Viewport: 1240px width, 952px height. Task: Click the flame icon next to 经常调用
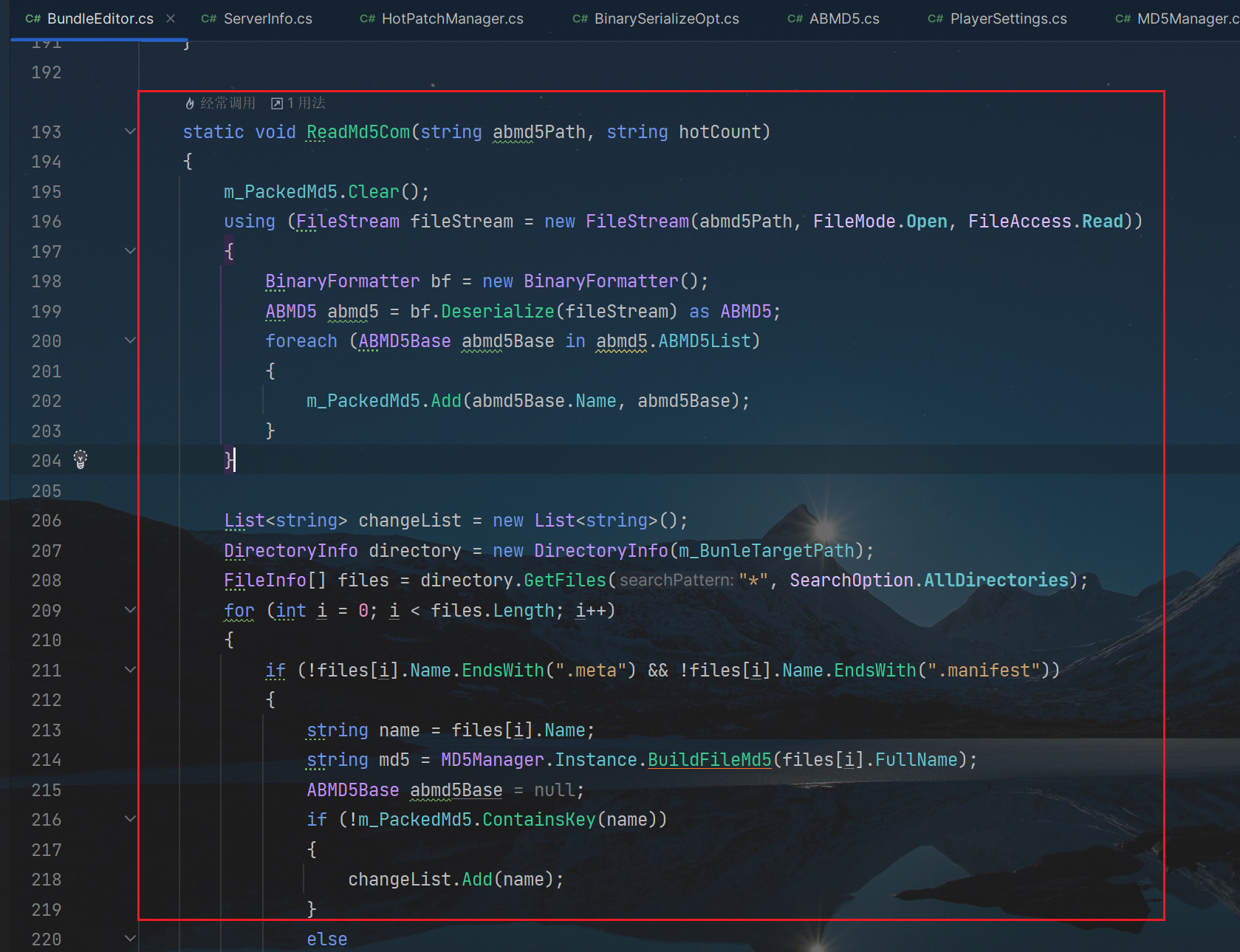(190, 103)
